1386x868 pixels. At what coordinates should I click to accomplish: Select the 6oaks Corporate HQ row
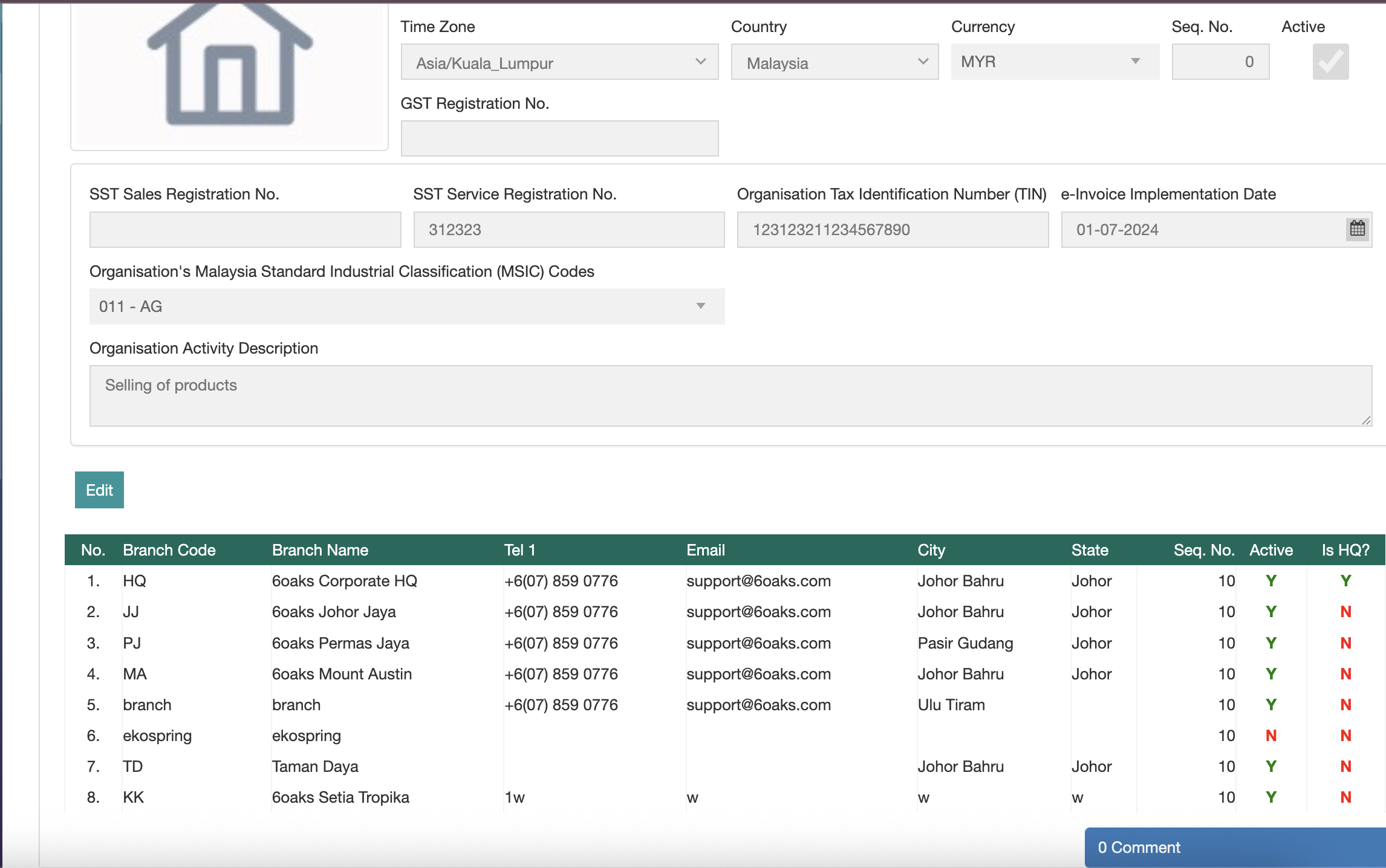[724, 581]
